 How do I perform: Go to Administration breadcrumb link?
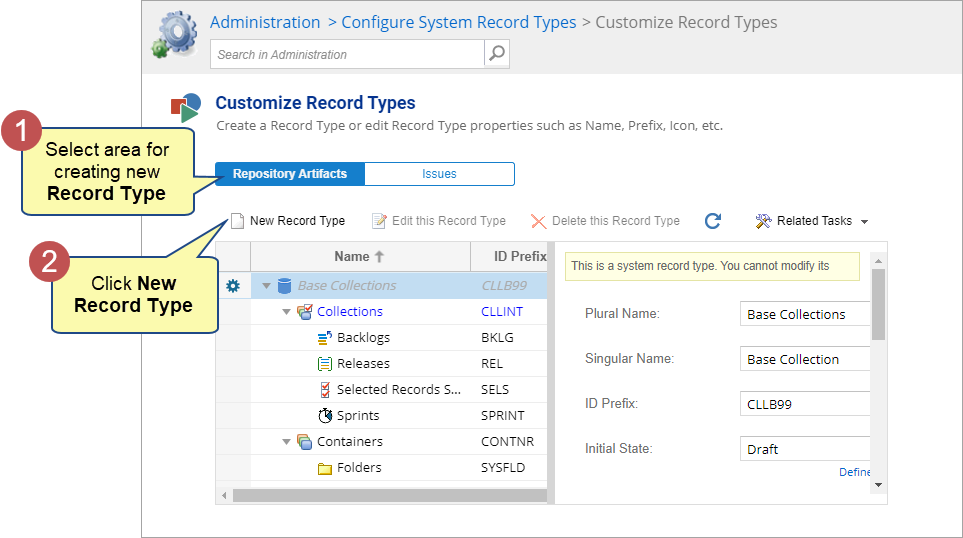(x=265, y=22)
